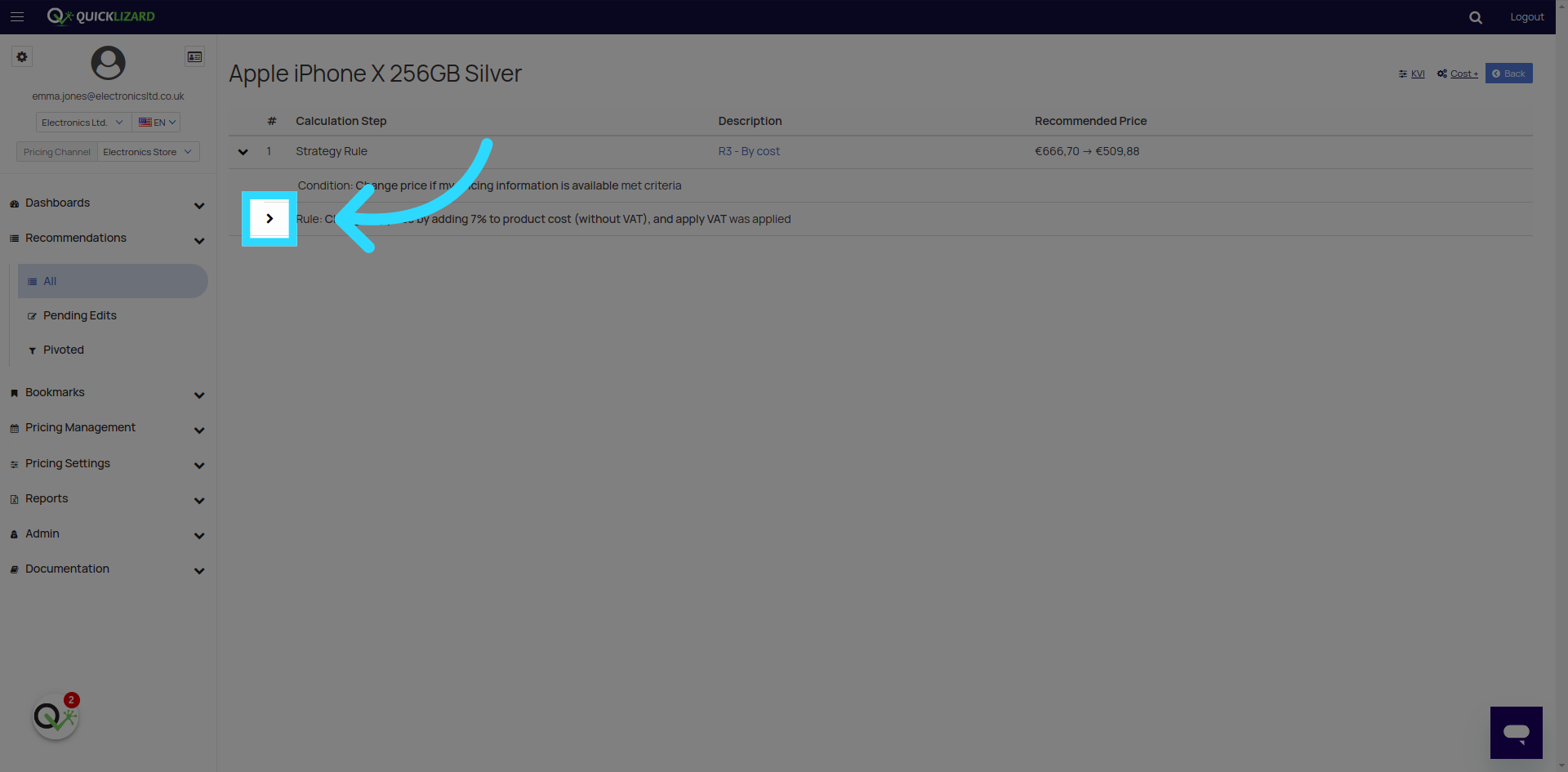The image size is (1568, 772).
Task: Click the Calculation Step column header
Action: click(341, 121)
